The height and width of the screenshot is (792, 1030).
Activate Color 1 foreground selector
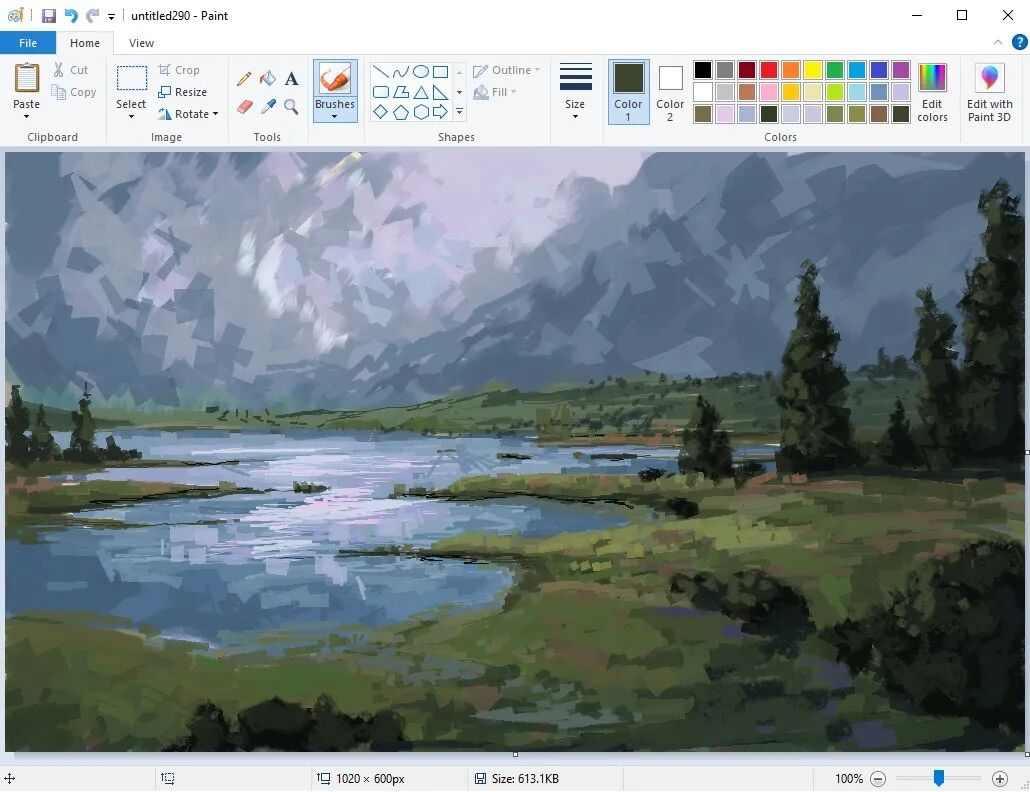628,92
